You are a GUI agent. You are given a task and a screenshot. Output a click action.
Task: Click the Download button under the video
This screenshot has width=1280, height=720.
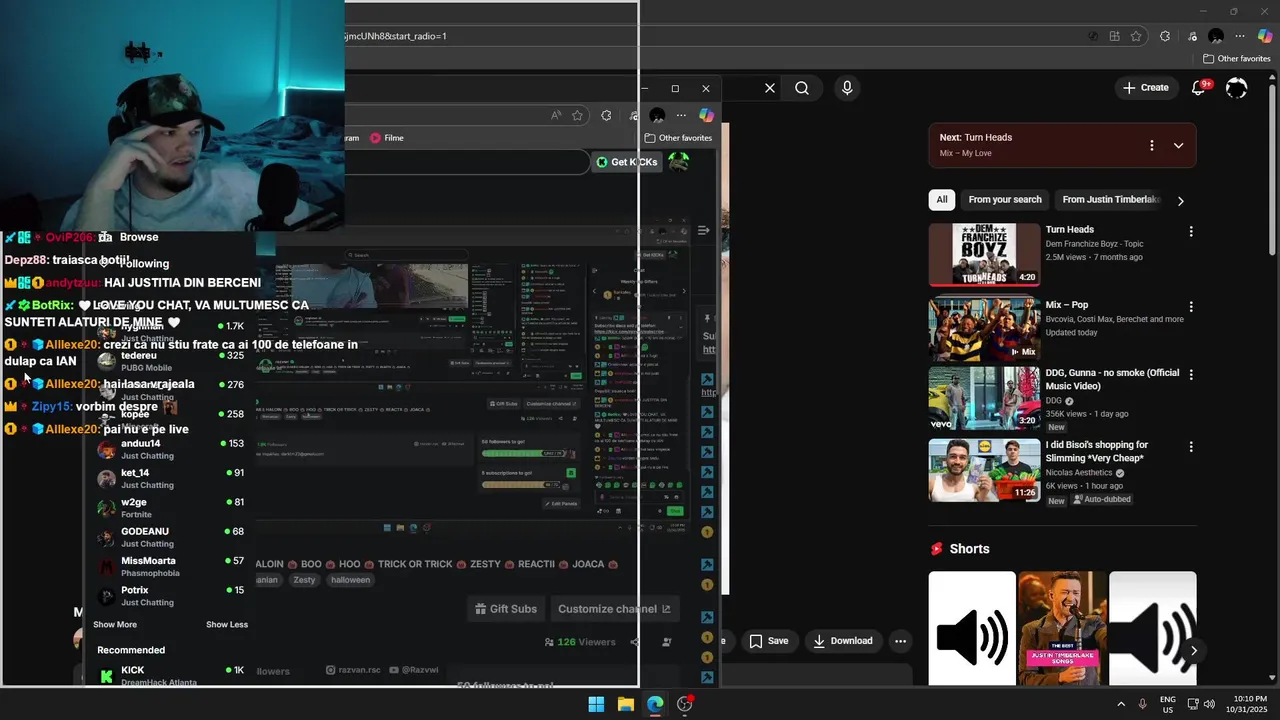tap(842, 641)
